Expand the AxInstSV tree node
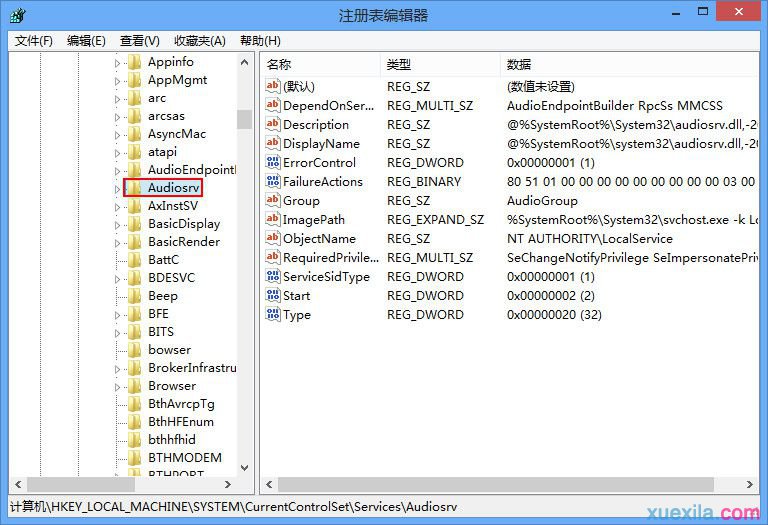Viewport: 768px width, 525px height. pos(117,207)
